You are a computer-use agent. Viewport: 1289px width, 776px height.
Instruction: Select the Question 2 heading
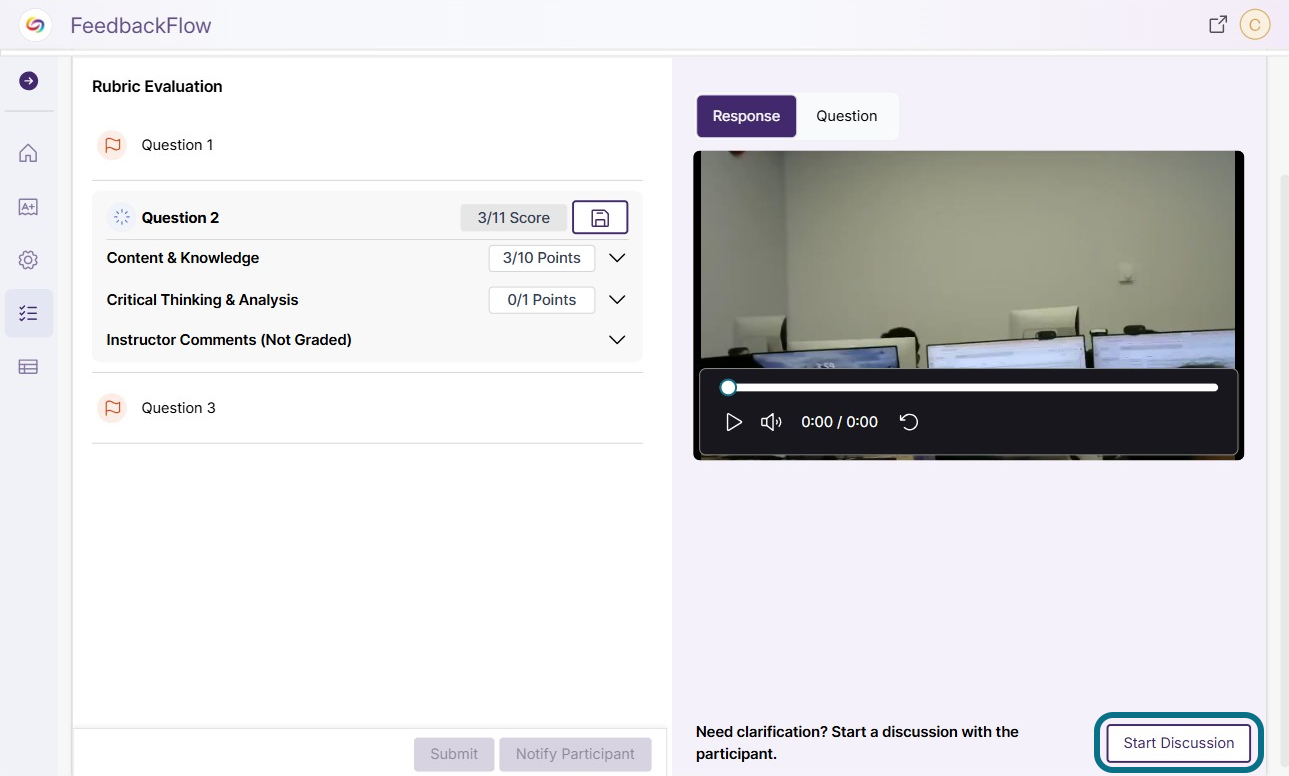[180, 218]
